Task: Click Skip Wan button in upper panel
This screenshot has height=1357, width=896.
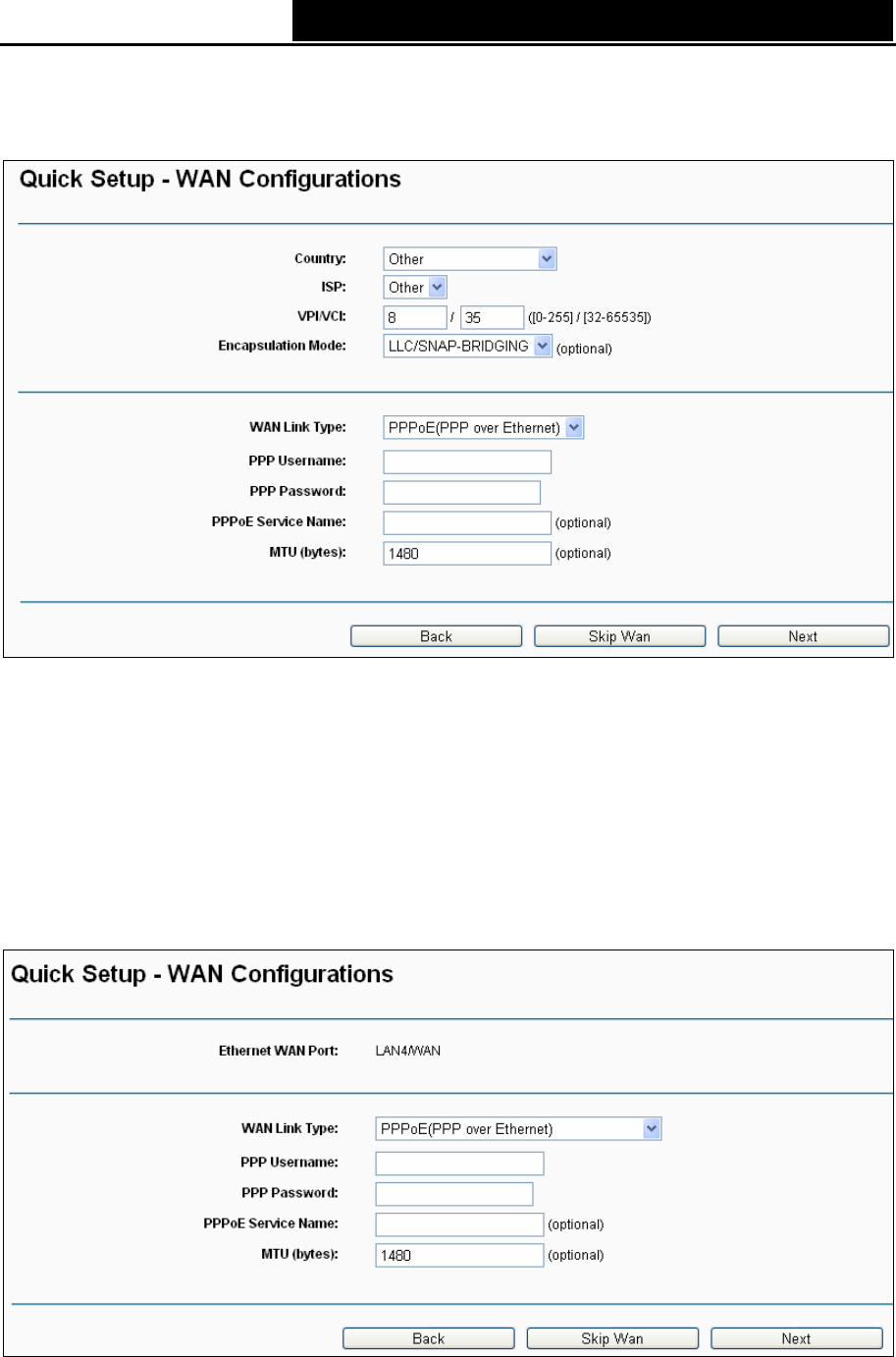Action: (x=619, y=636)
